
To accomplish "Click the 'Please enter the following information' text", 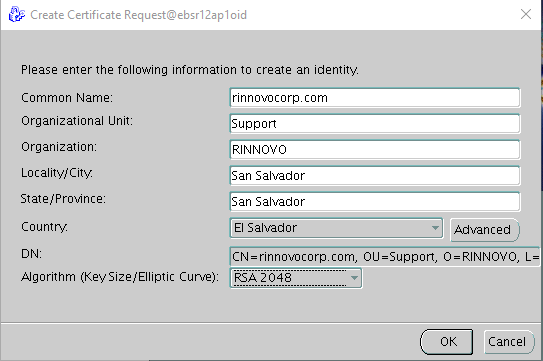I will click(x=190, y=70).
